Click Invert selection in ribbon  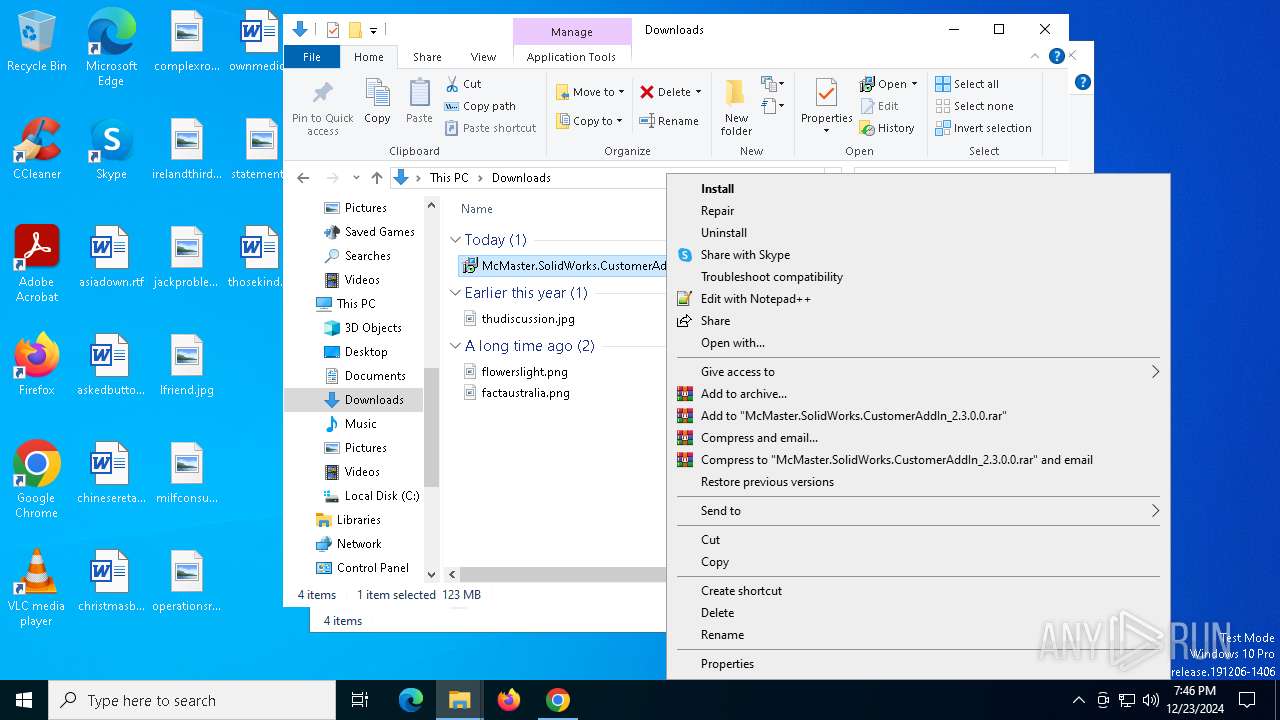coord(983,128)
